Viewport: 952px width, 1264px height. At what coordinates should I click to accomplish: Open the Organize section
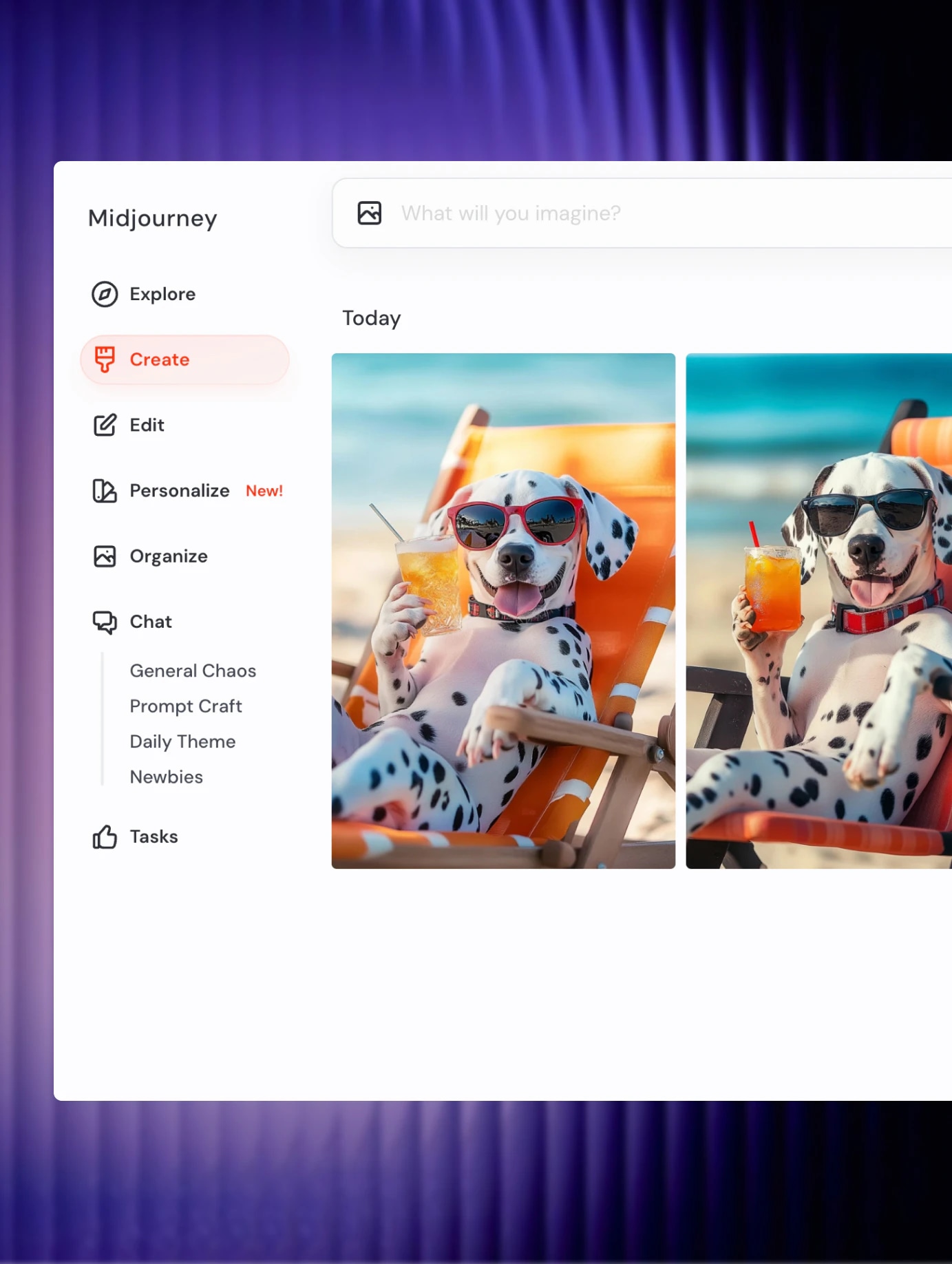coord(169,556)
